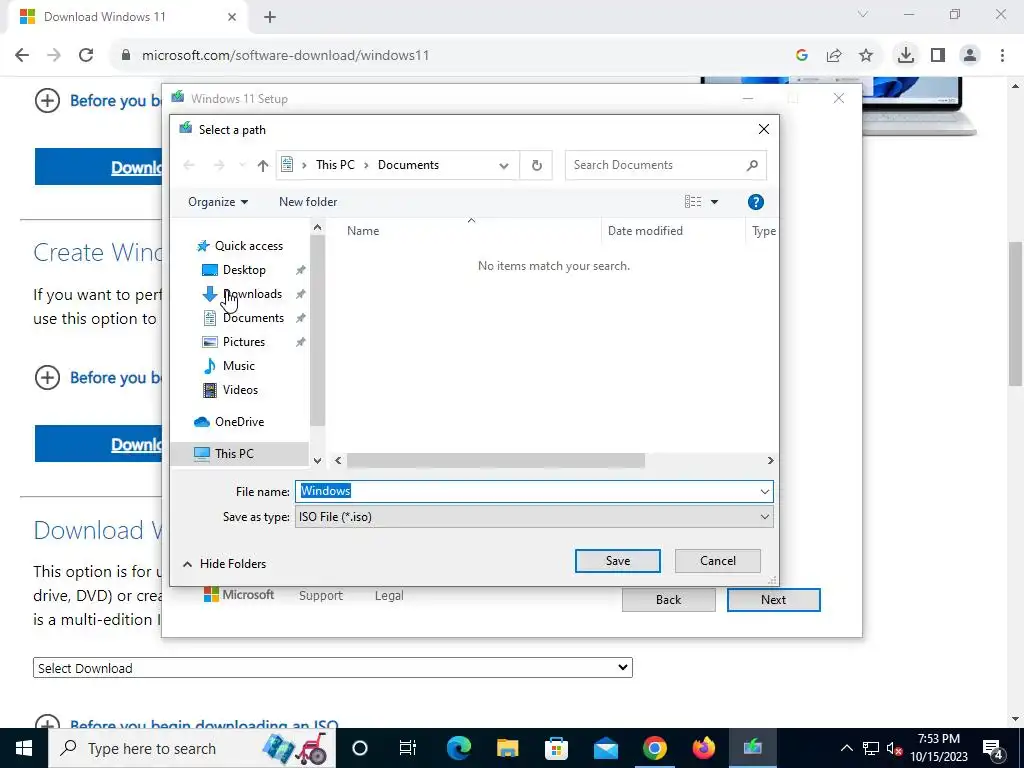The width and height of the screenshot is (1024, 768).
Task: Click Documents in breadcrumb path
Action: [x=408, y=165]
